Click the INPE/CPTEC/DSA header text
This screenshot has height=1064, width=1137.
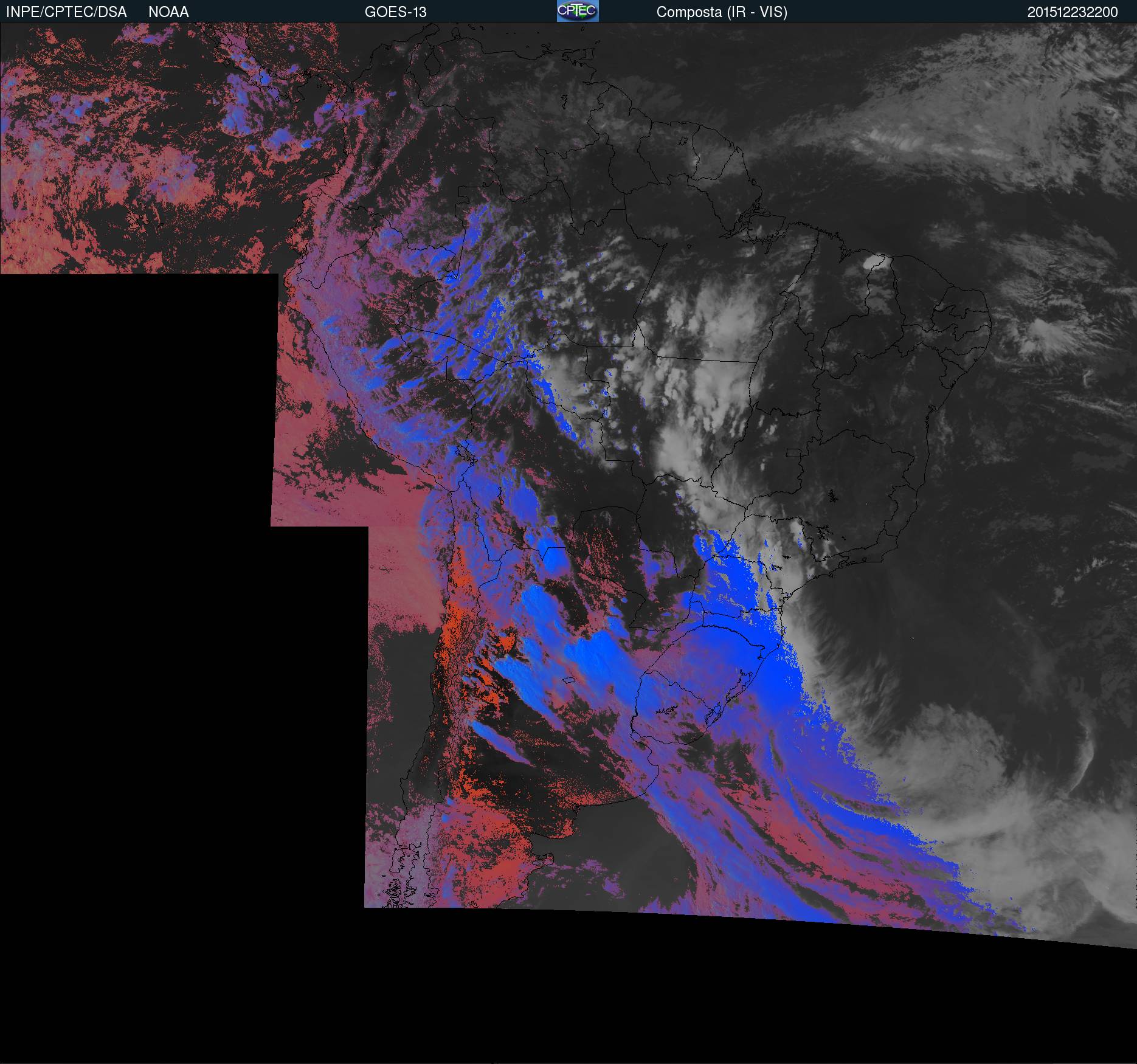[x=66, y=12]
